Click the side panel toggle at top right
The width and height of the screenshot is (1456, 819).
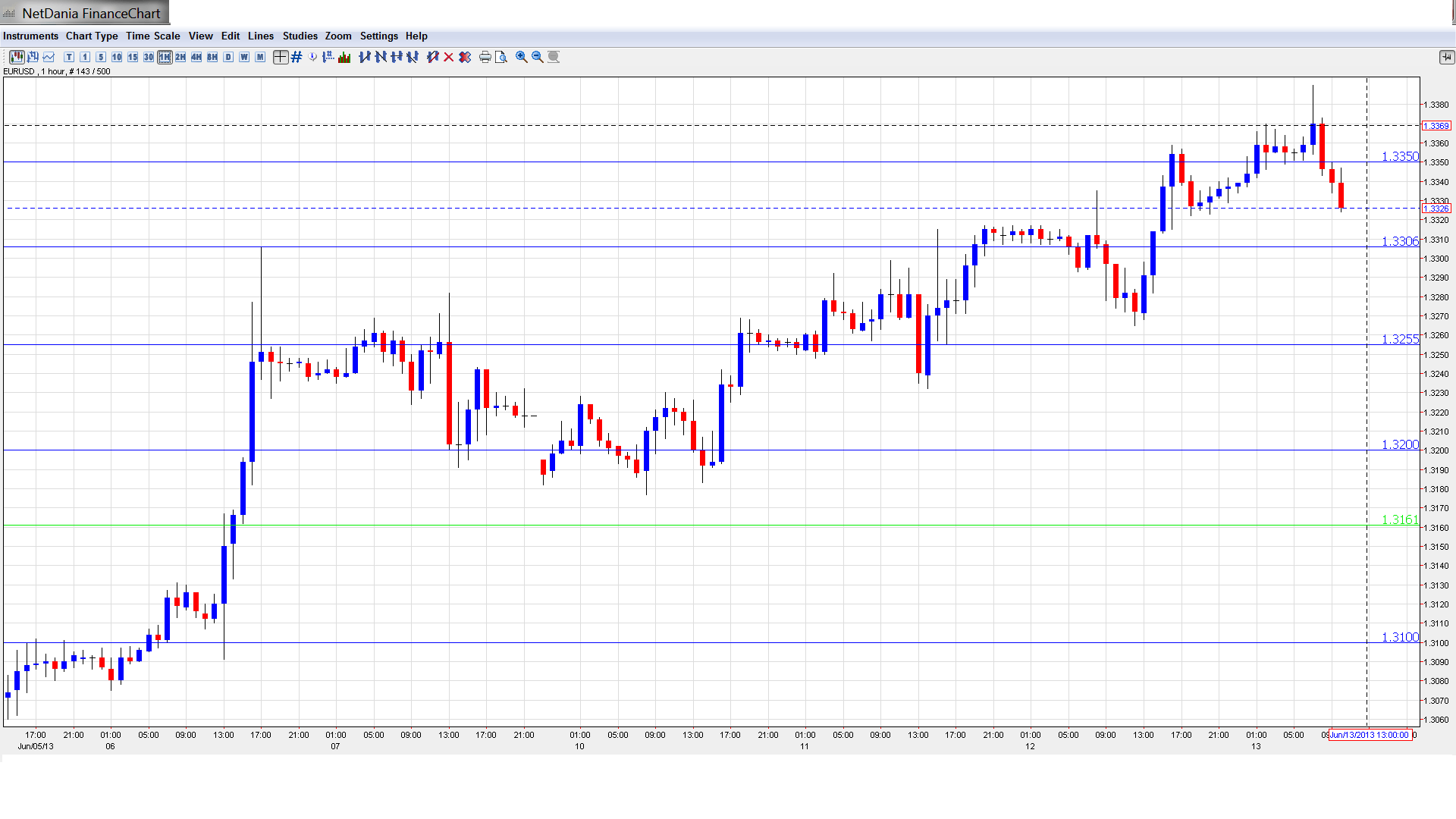tap(1446, 57)
